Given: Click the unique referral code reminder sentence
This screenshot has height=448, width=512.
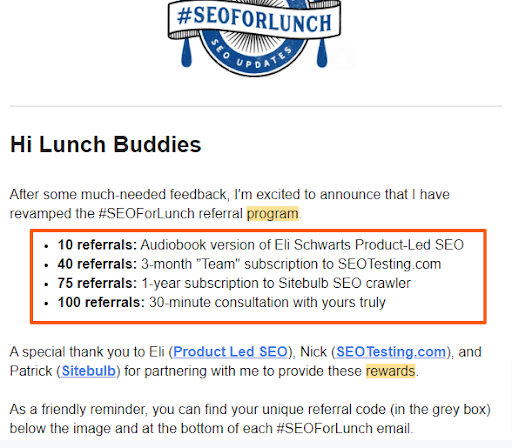Looking at the screenshot, I should tap(250, 419).
